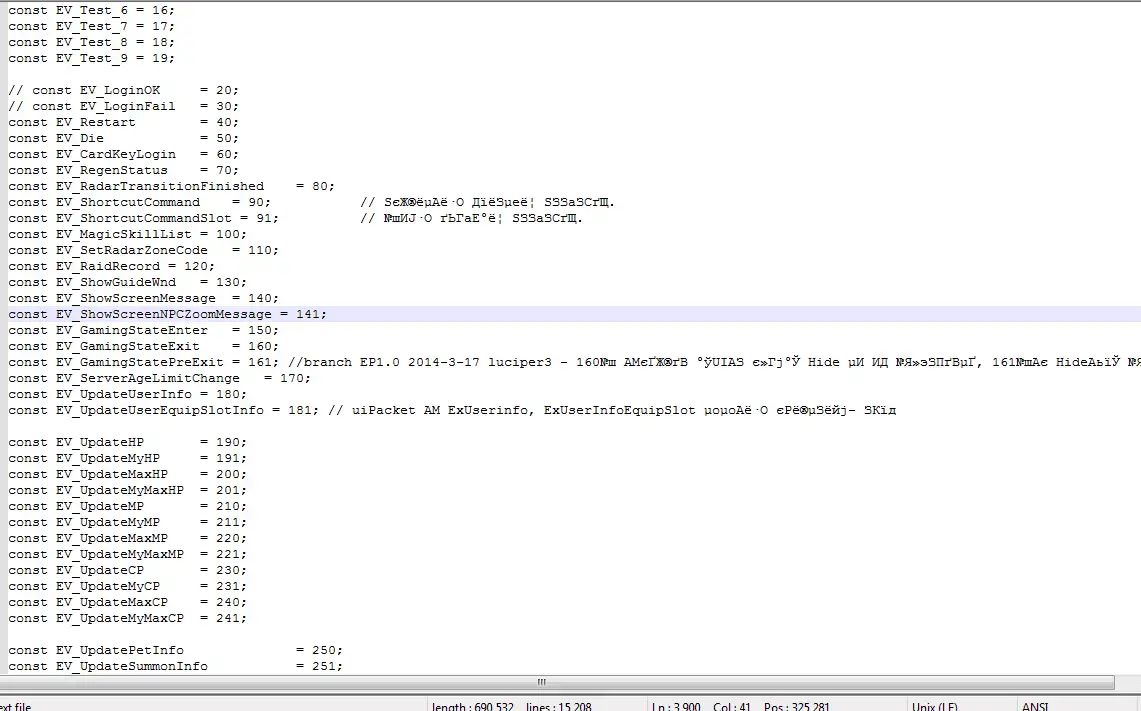
Task: Place cursor on EV_Restart = 40 line
Action: (123, 122)
